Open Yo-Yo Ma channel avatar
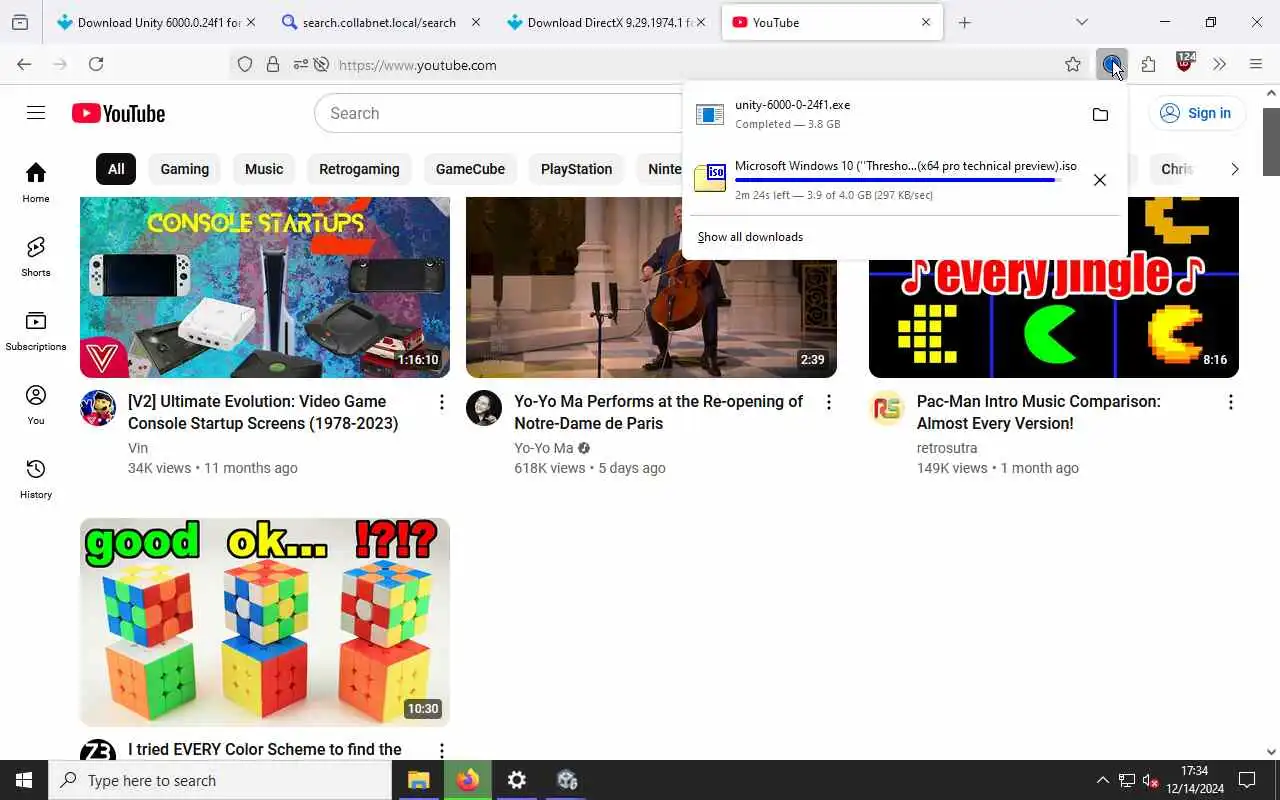Viewport: 1280px width, 800px height. tap(484, 408)
